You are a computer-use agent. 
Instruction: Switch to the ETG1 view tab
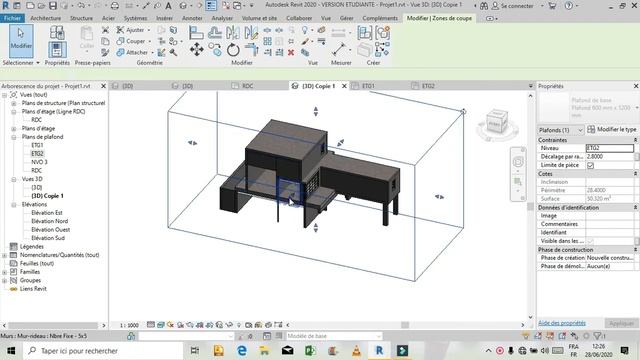click(x=368, y=86)
